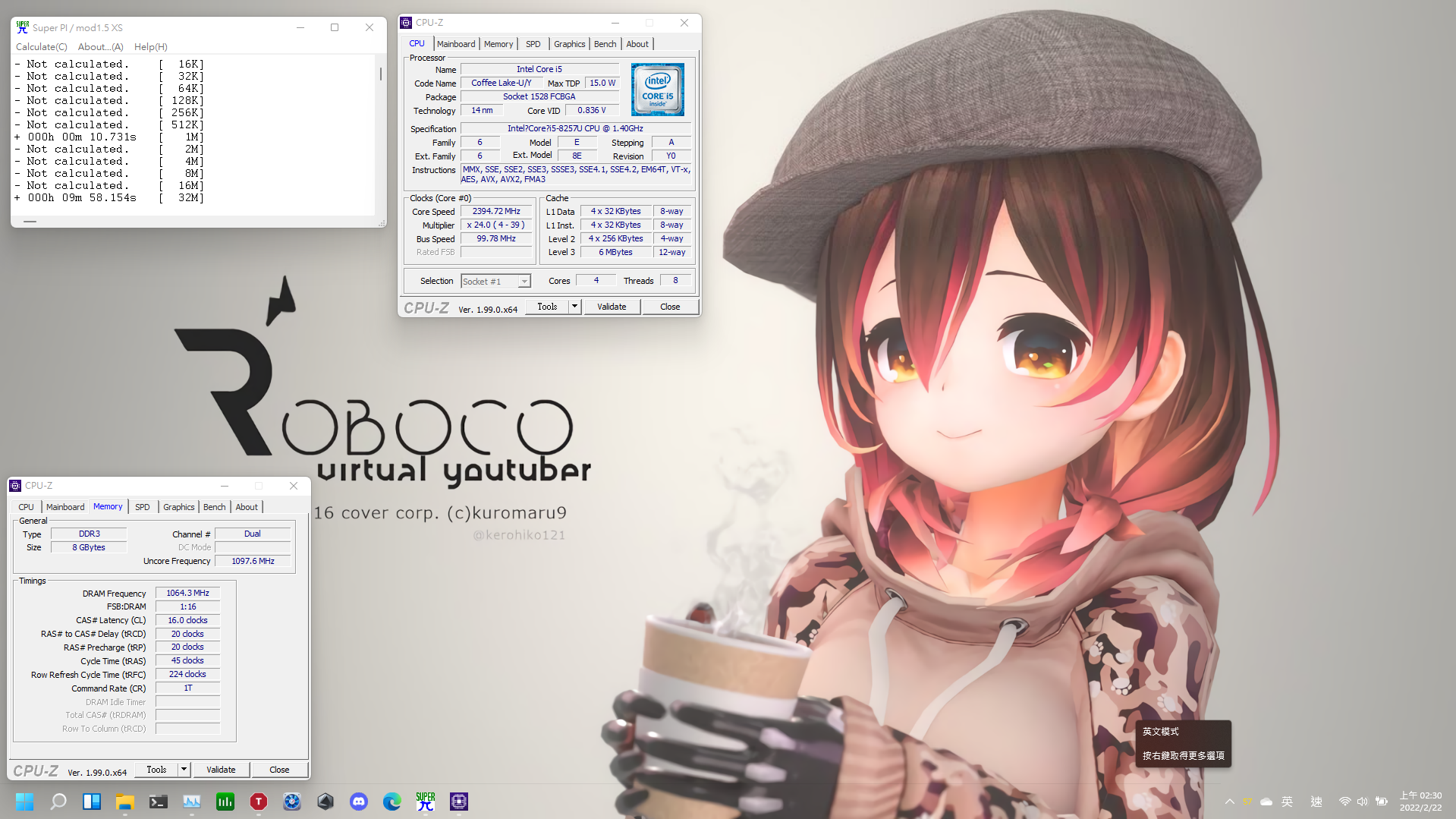Click Validate in bottom CPU-Z window

(x=221, y=770)
